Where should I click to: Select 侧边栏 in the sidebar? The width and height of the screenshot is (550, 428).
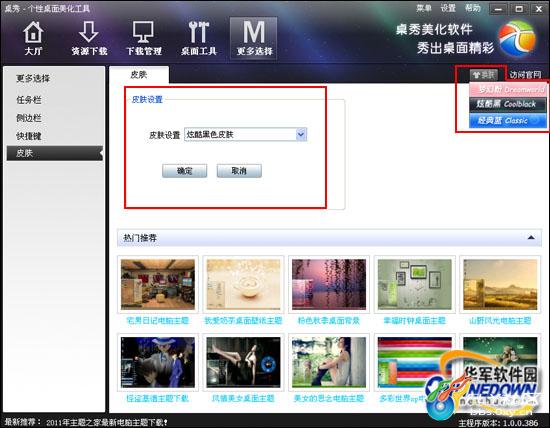click(x=29, y=118)
